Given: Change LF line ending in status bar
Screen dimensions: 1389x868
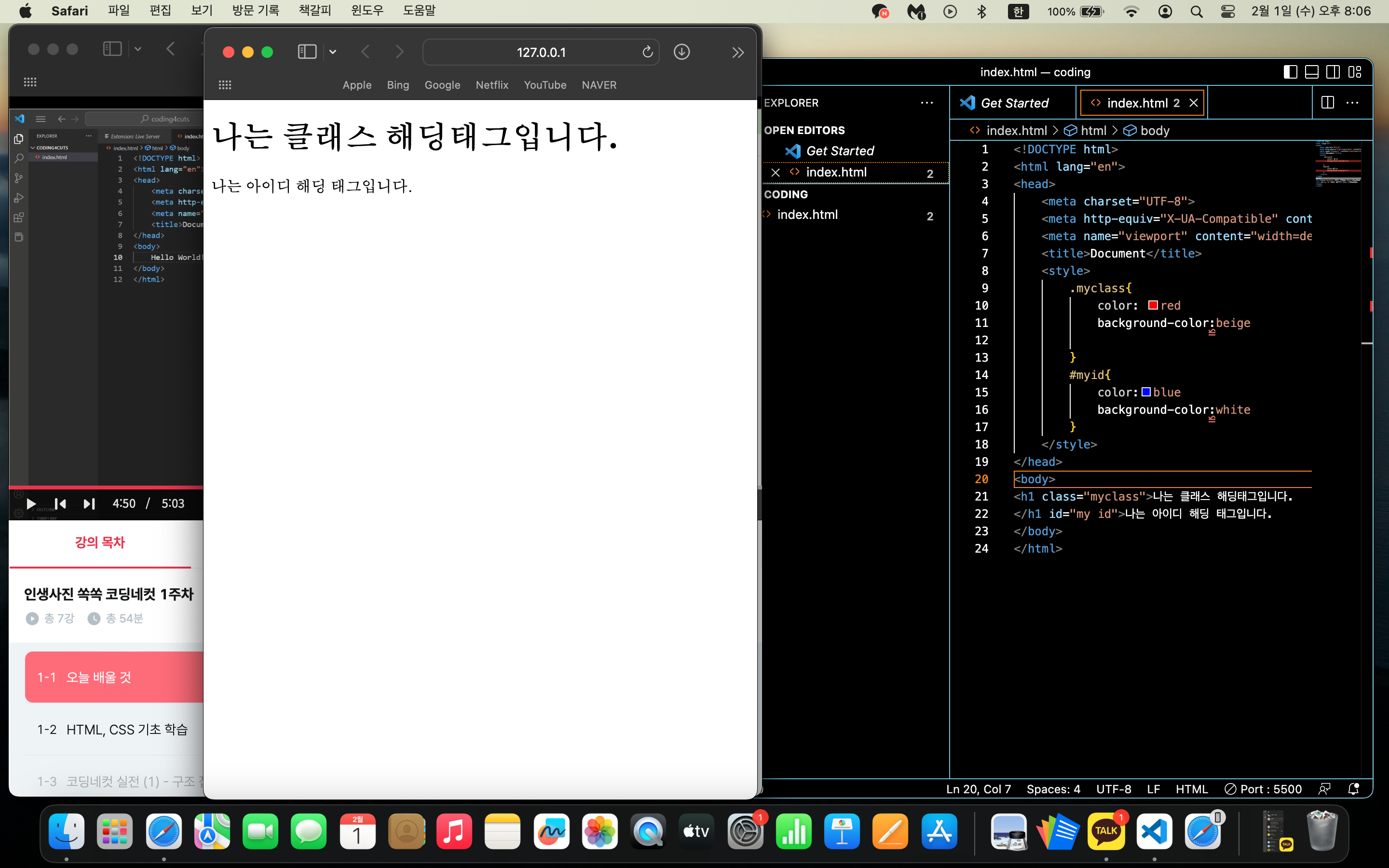Looking at the screenshot, I should tap(1153, 789).
